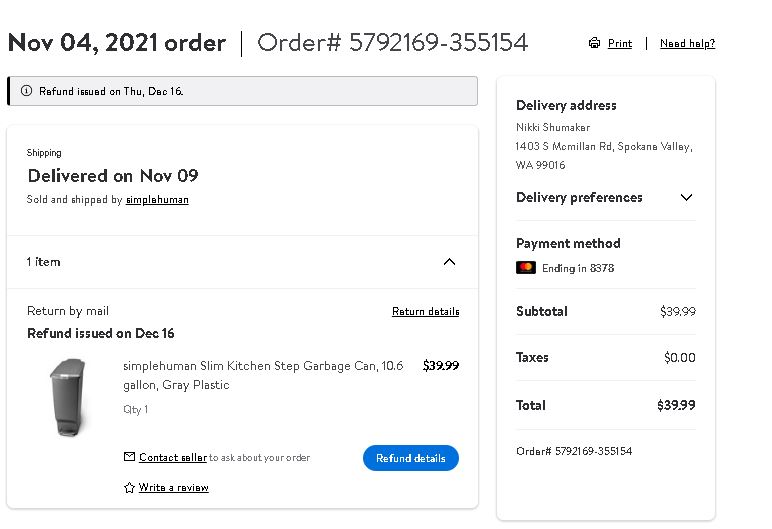Open Return details link
The image size is (772, 529).
[425, 311]
